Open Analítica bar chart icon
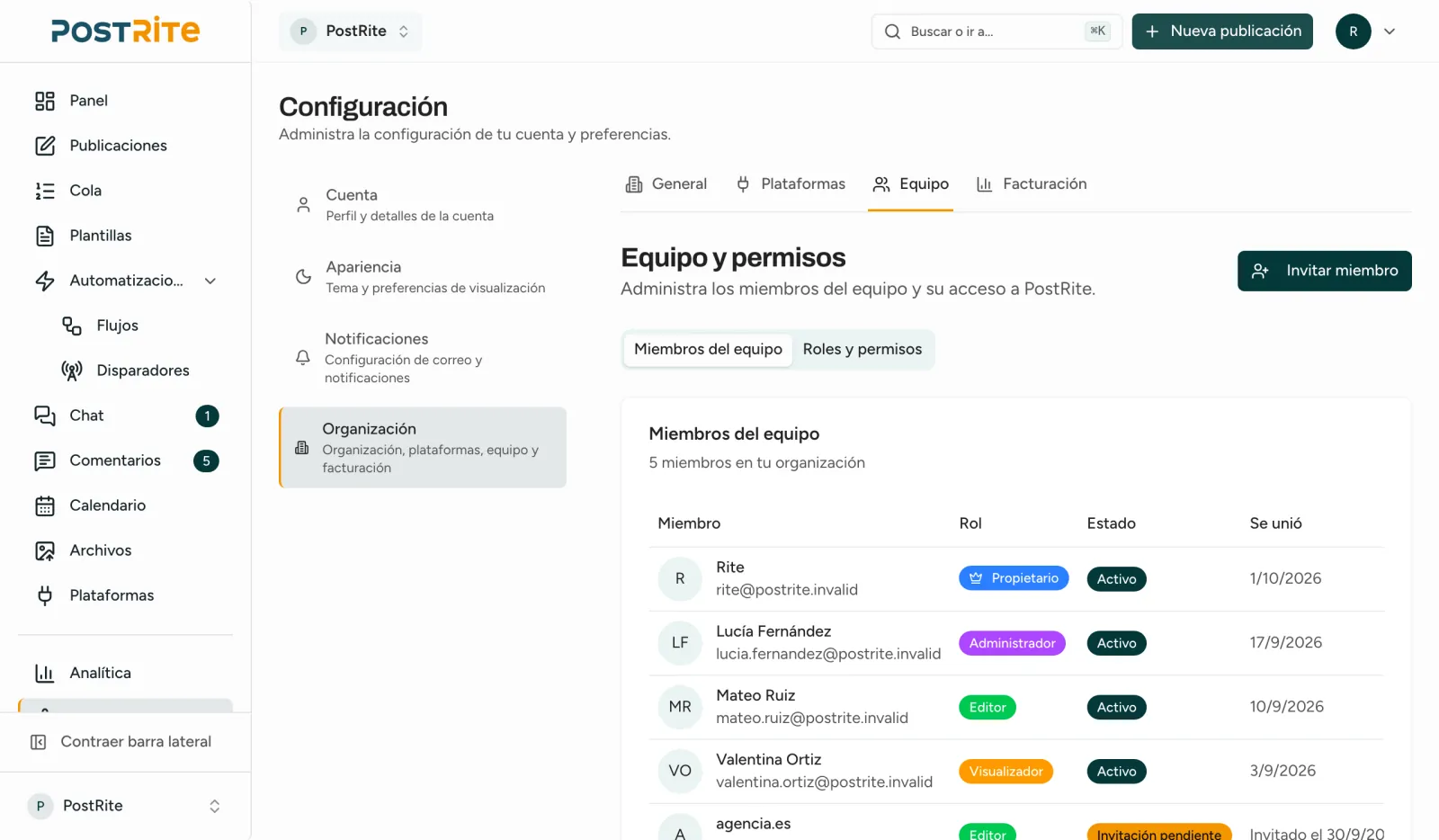The image size is (1439, 840). click(45, 673)
